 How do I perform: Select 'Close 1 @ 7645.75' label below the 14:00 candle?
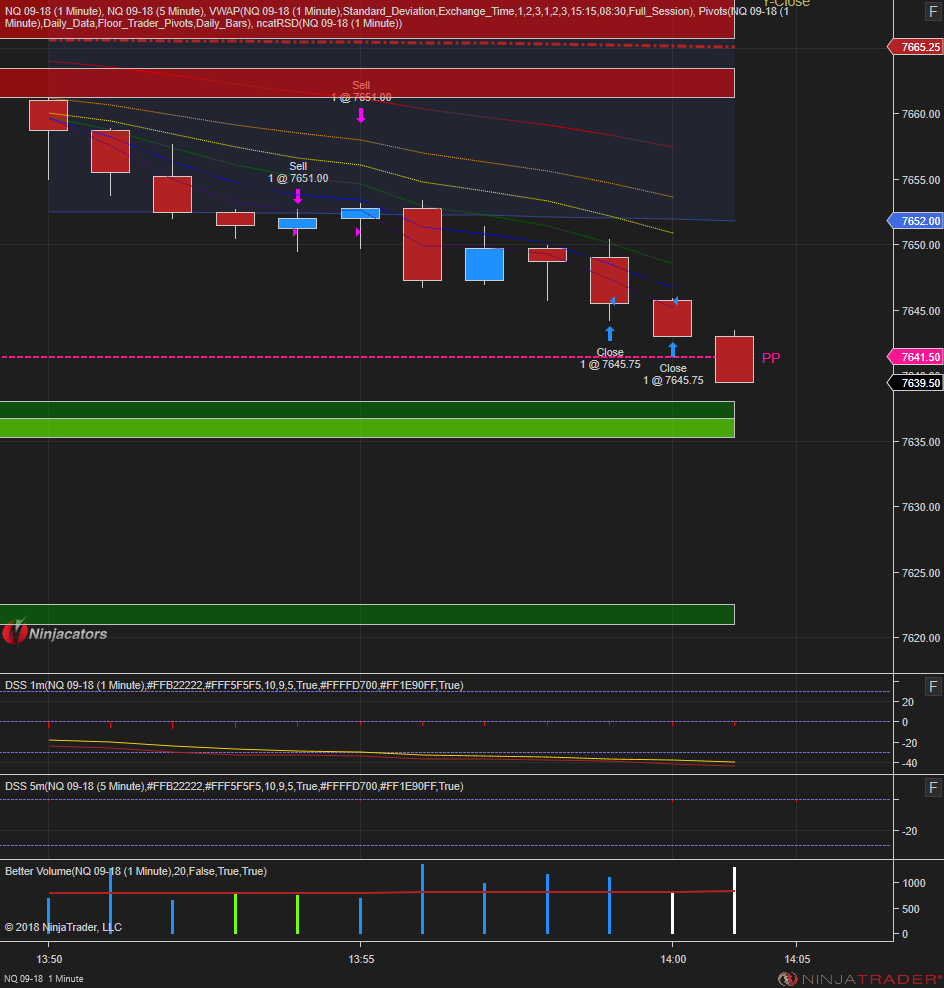click(673, 374)
